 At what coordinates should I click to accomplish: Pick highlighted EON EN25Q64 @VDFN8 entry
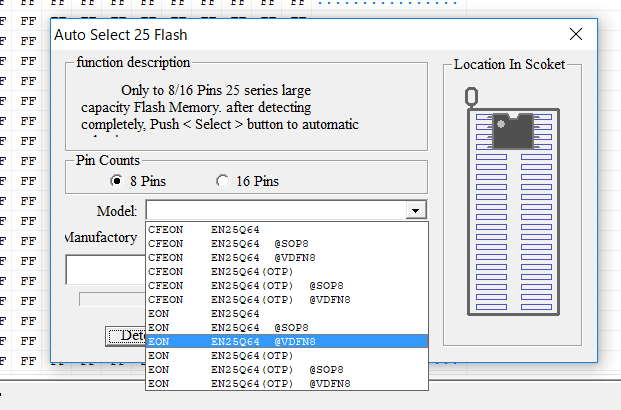point(287,341)
